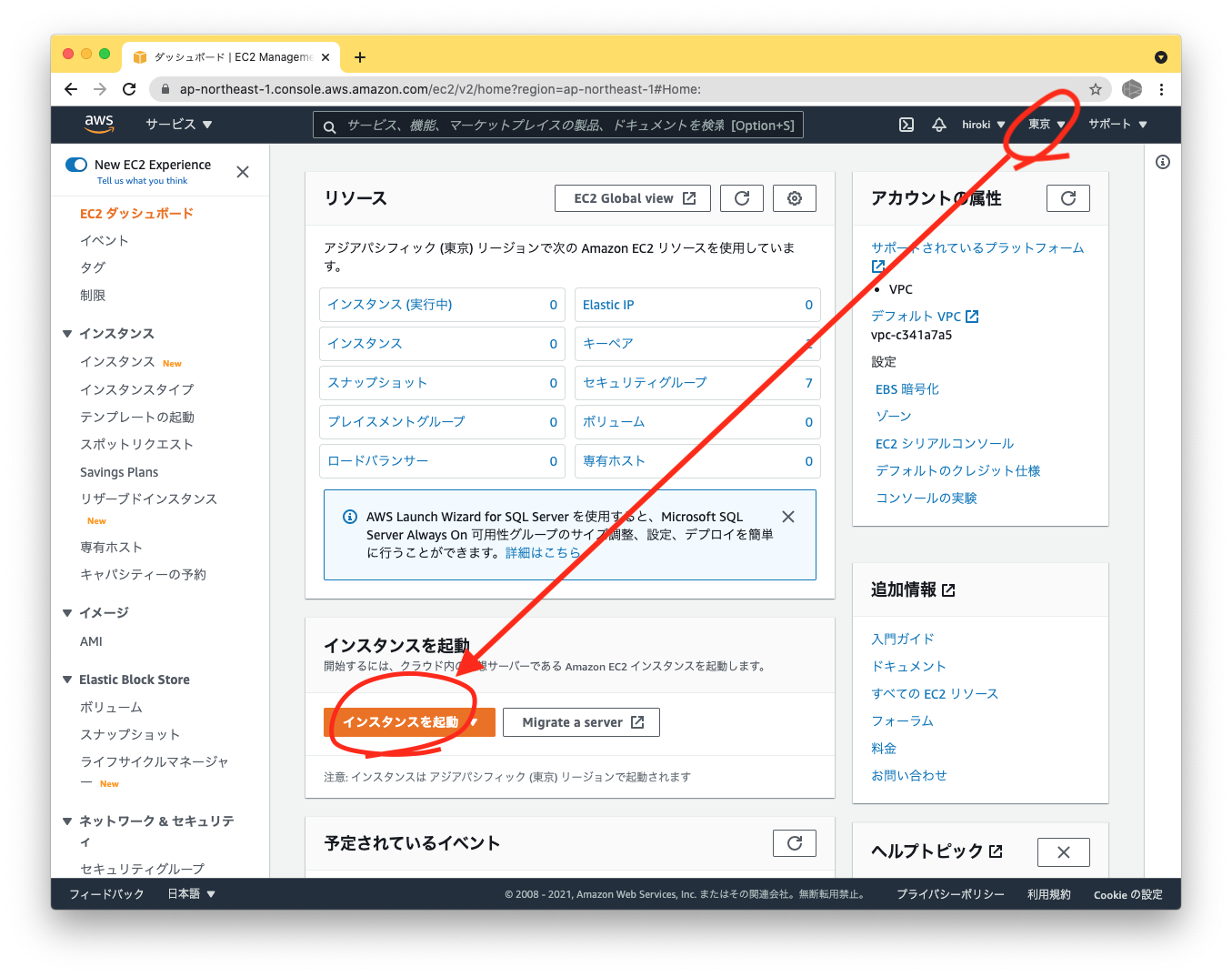Viewport: 1232px width, 977px height.
Task: Open the サポート dropdown
Action: click(x=1118, y=125)
